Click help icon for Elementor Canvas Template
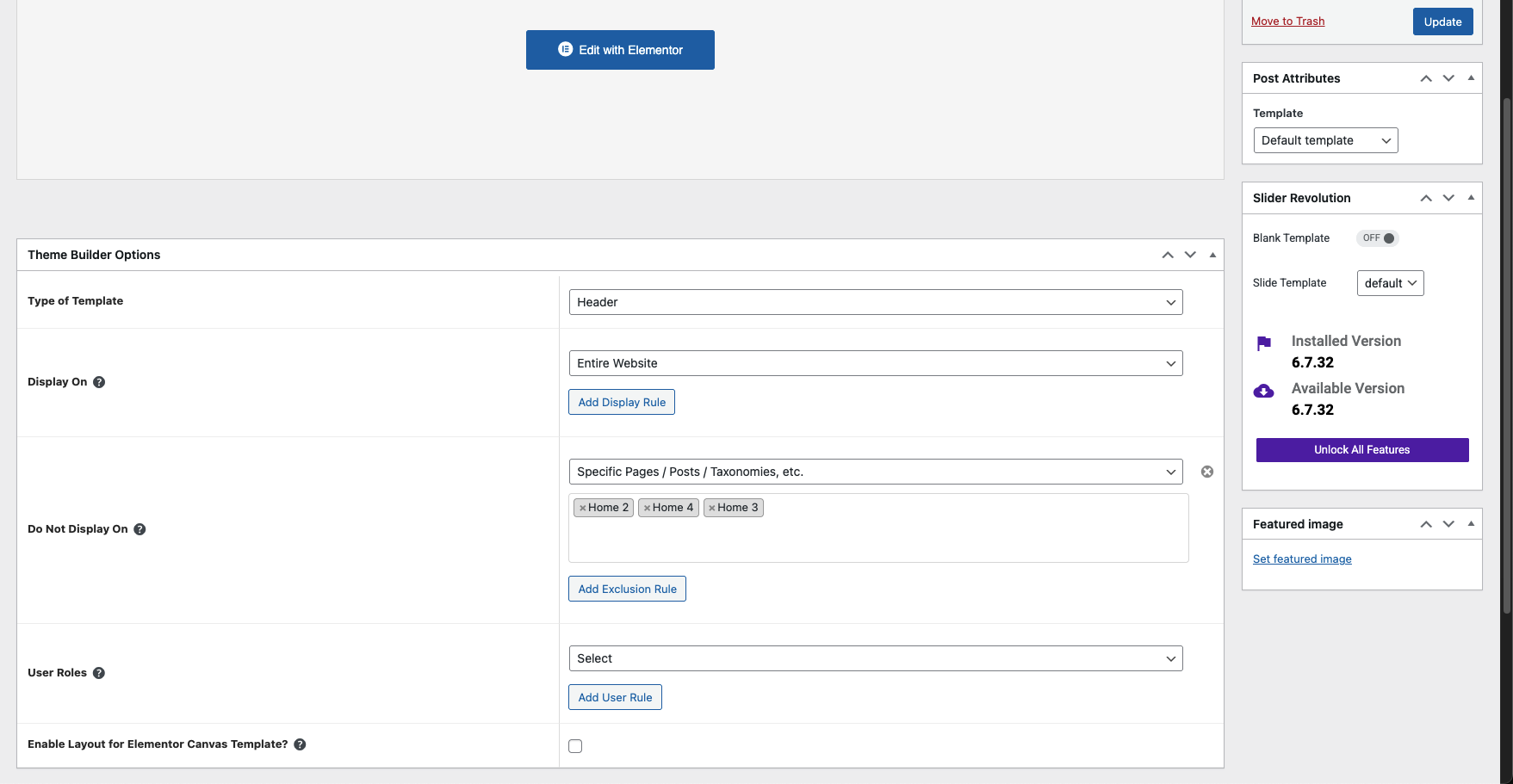 click(300, 744)
